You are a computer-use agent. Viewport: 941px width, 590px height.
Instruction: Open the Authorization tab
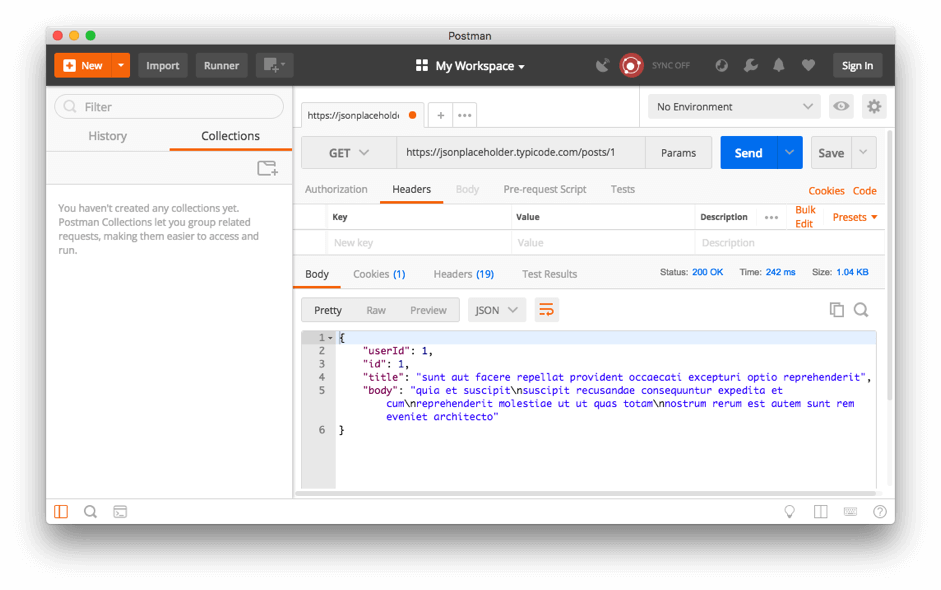pos(336,190)
